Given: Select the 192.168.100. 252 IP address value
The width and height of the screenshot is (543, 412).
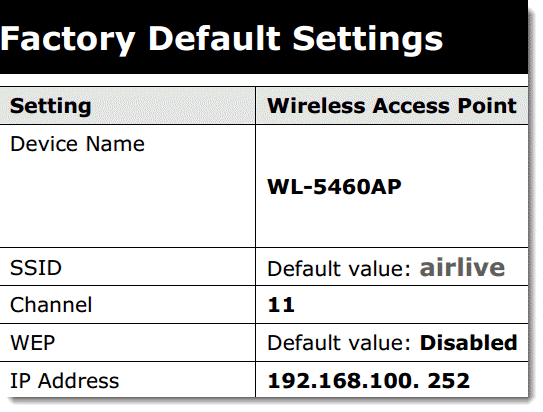Looking at the screenshot, I should (368, 381).
